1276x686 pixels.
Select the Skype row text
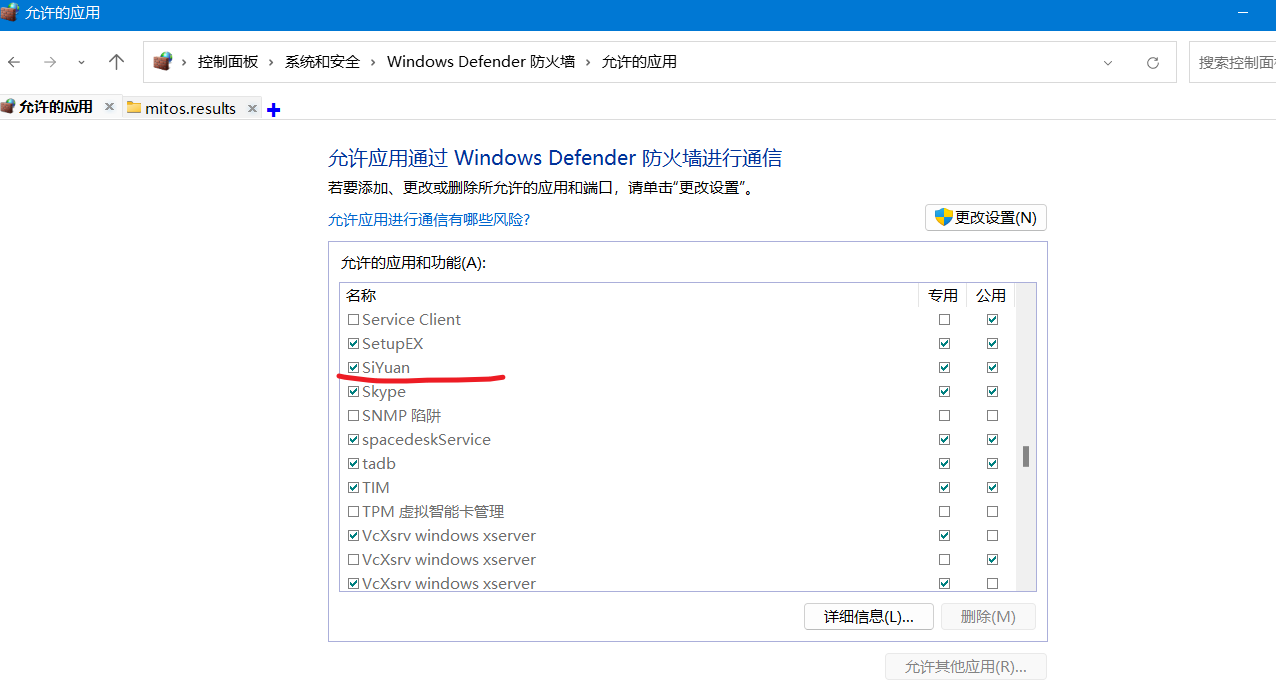pyautogui.click(x=384, y=392)
